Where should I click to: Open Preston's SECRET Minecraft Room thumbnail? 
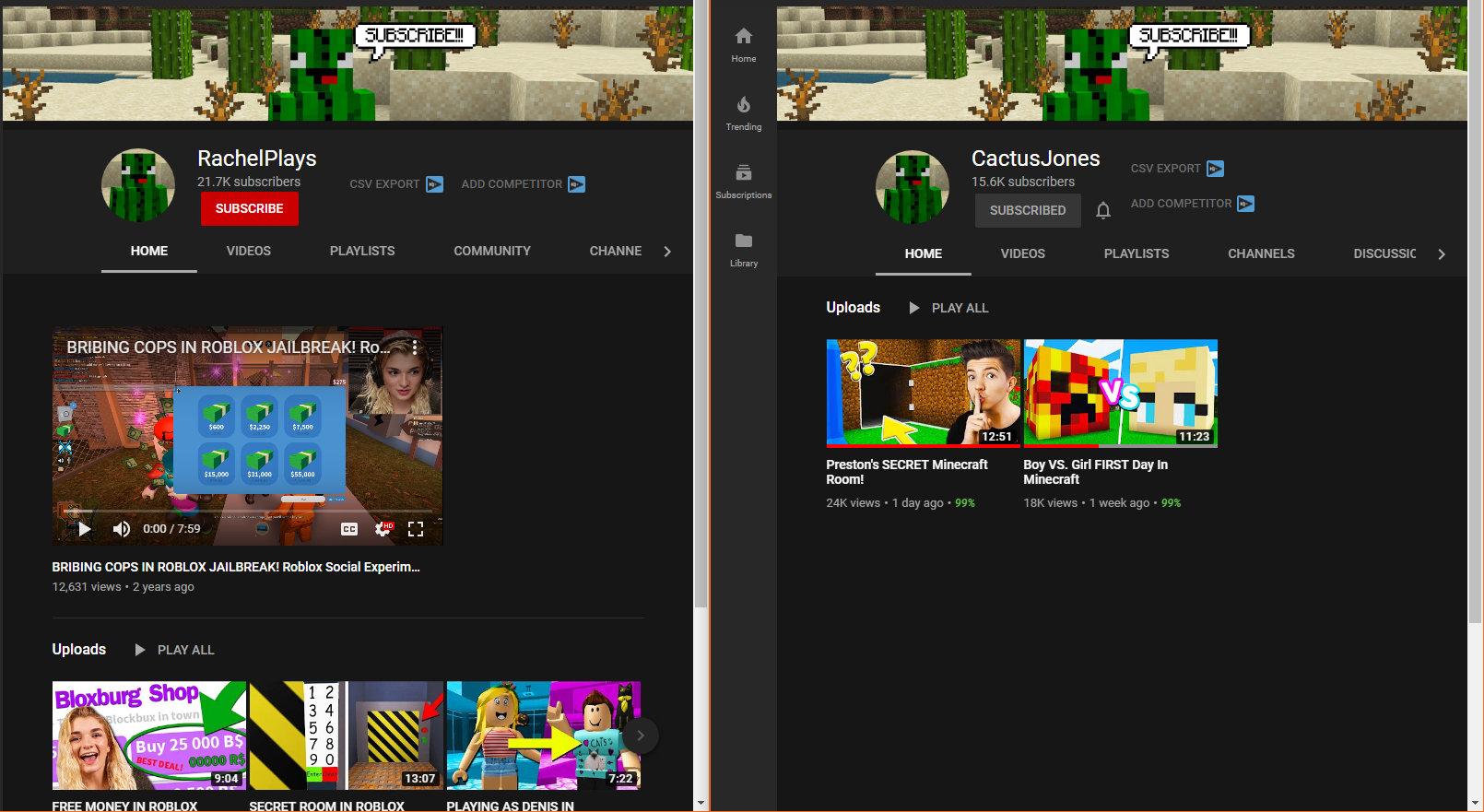(924, 394)
